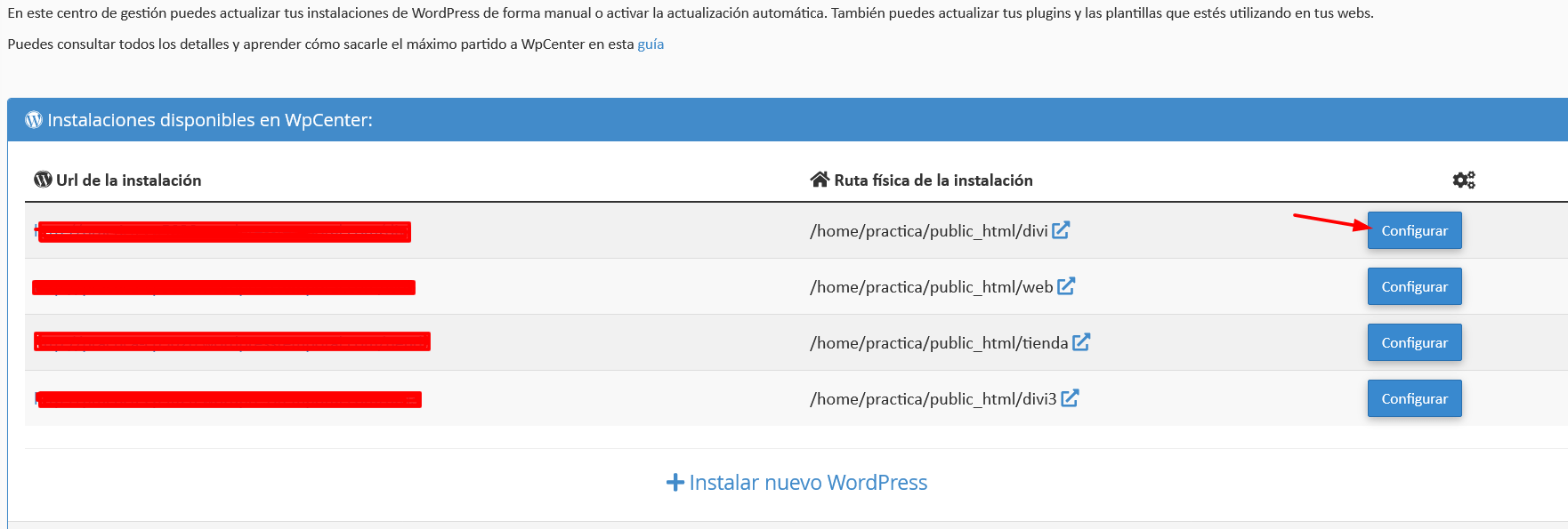Click WordPress logo in blue panel header
This screenshot has height=529, width=1568.
click(34, 120)
